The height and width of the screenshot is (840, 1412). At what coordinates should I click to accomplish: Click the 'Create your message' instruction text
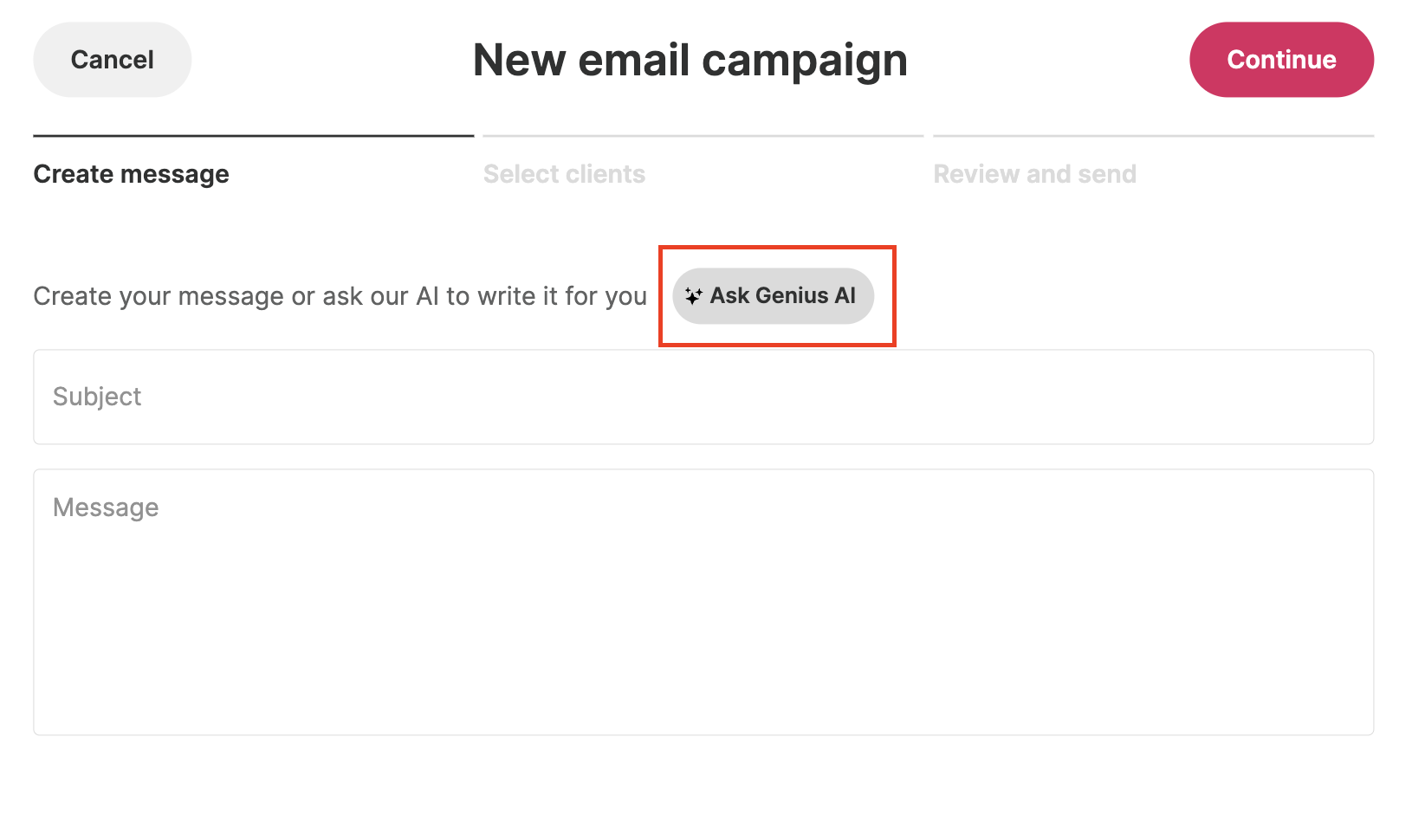[340, 296]
